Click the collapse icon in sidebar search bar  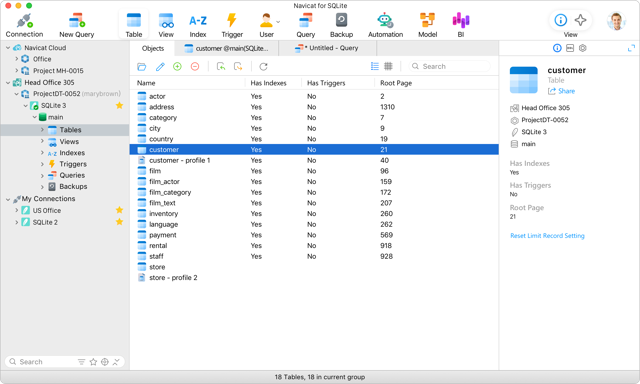point(116,362)
